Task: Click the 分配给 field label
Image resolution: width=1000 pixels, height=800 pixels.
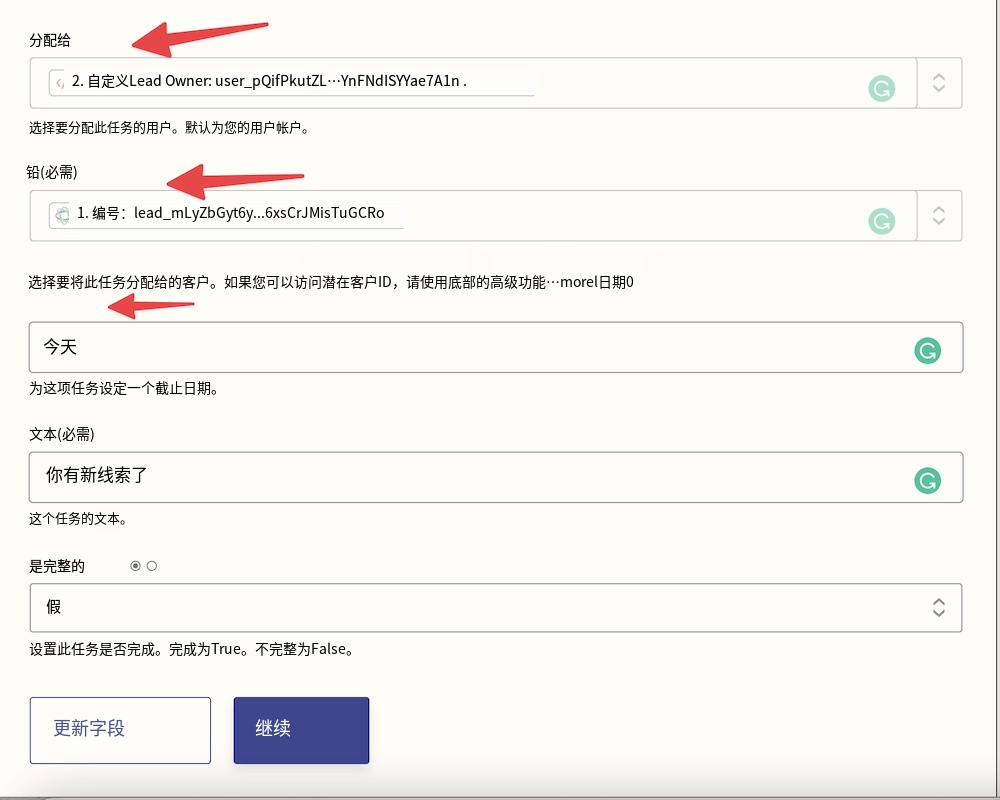Action: click(x=50, y=40)
